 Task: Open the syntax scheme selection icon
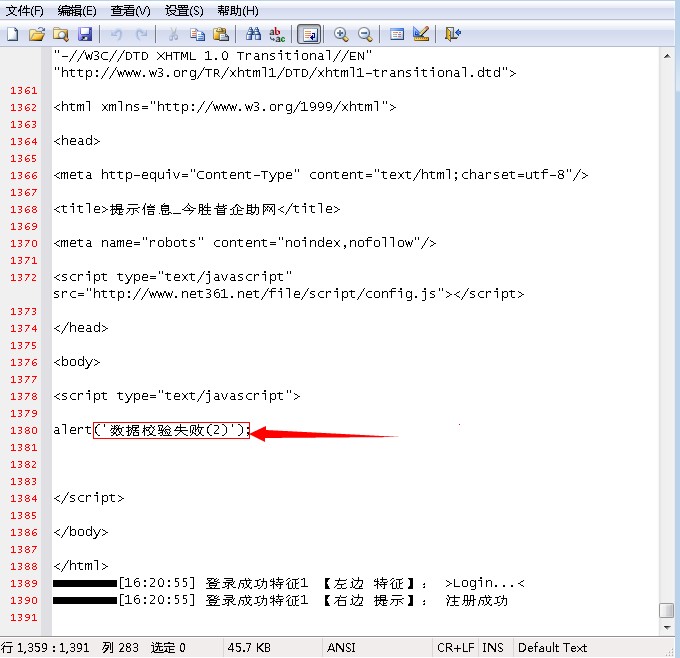[x=397, y=34]
